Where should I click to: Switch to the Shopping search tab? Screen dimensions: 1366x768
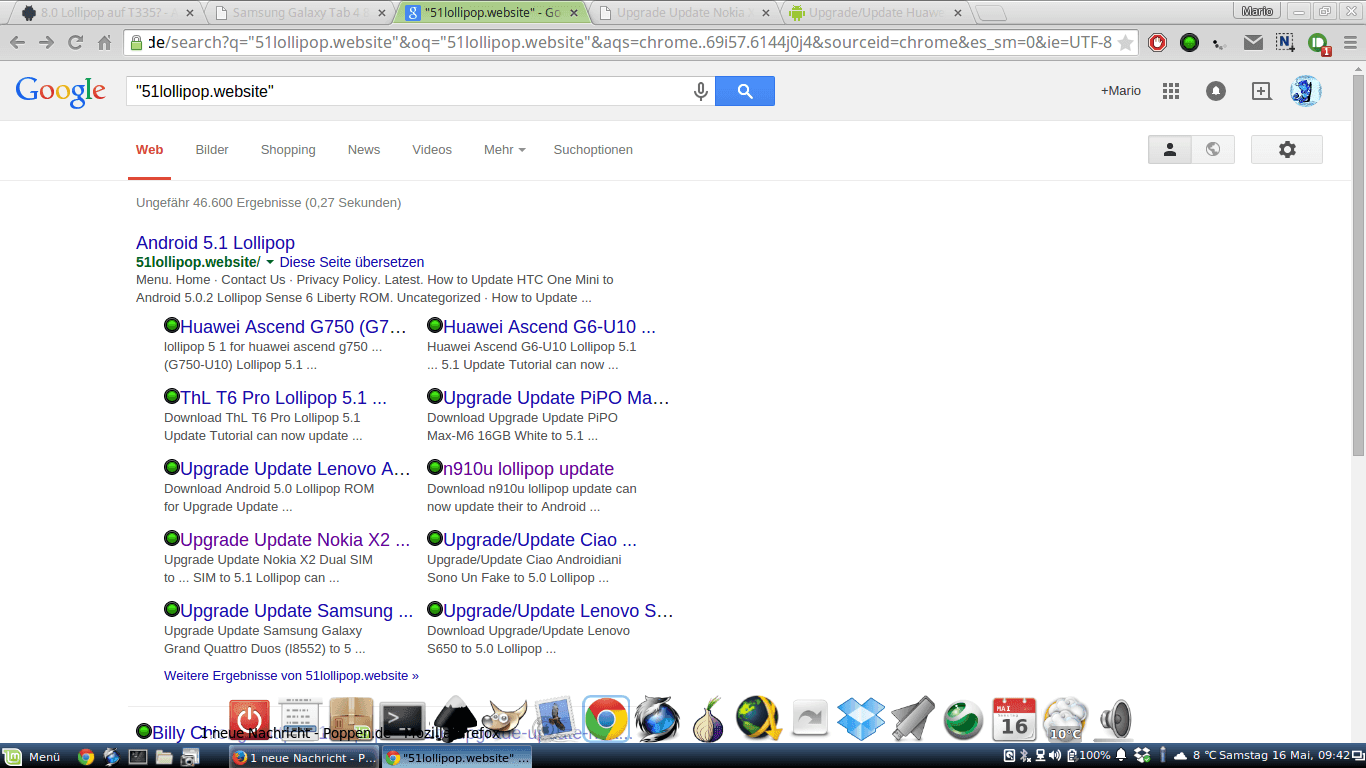288,150
